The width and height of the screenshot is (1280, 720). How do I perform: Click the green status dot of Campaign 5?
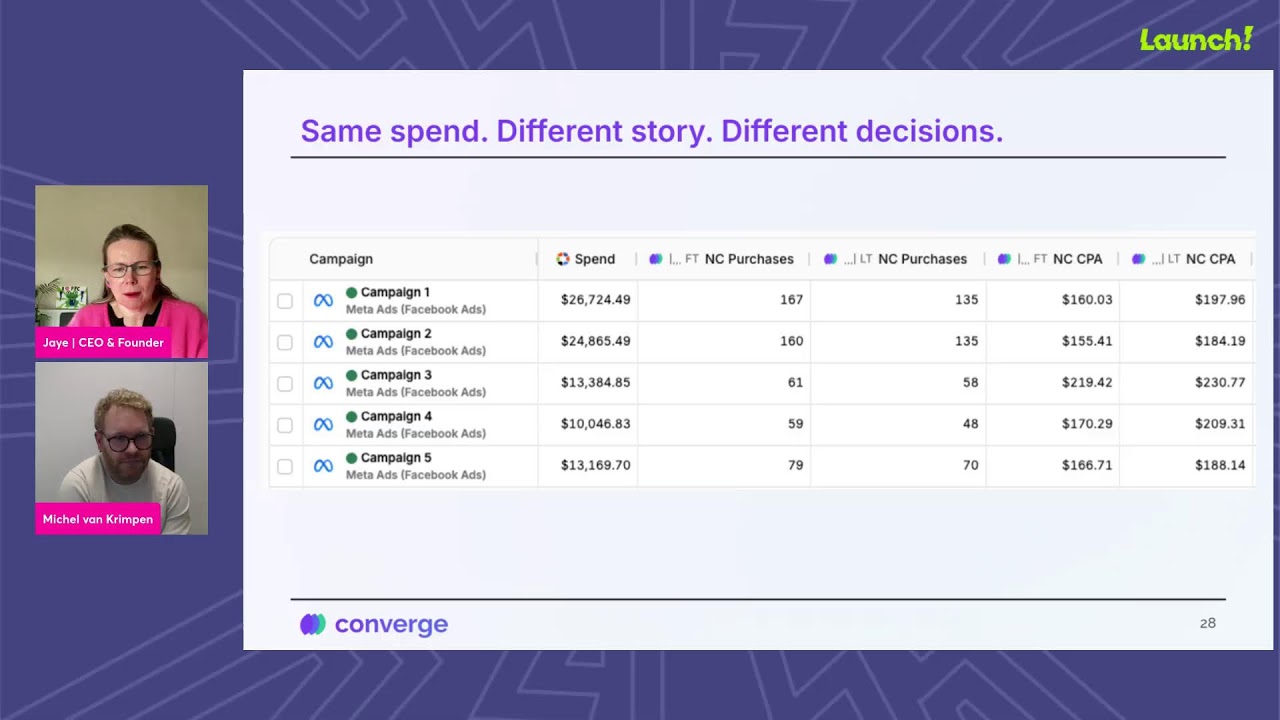351,458
